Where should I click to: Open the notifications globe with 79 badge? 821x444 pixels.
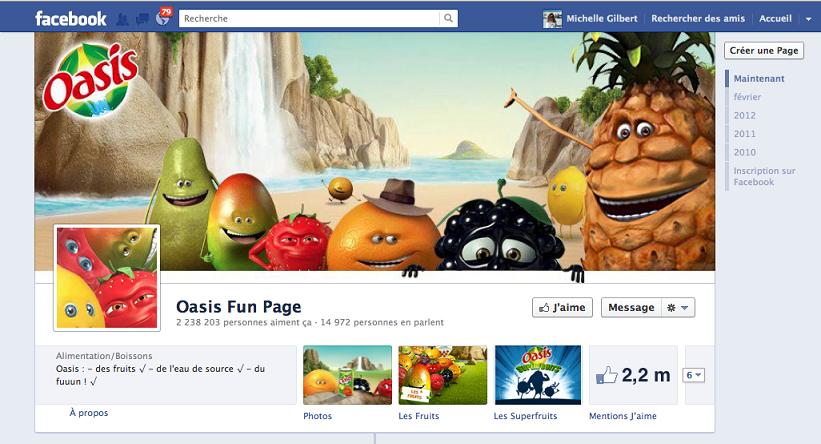point(163,18)
